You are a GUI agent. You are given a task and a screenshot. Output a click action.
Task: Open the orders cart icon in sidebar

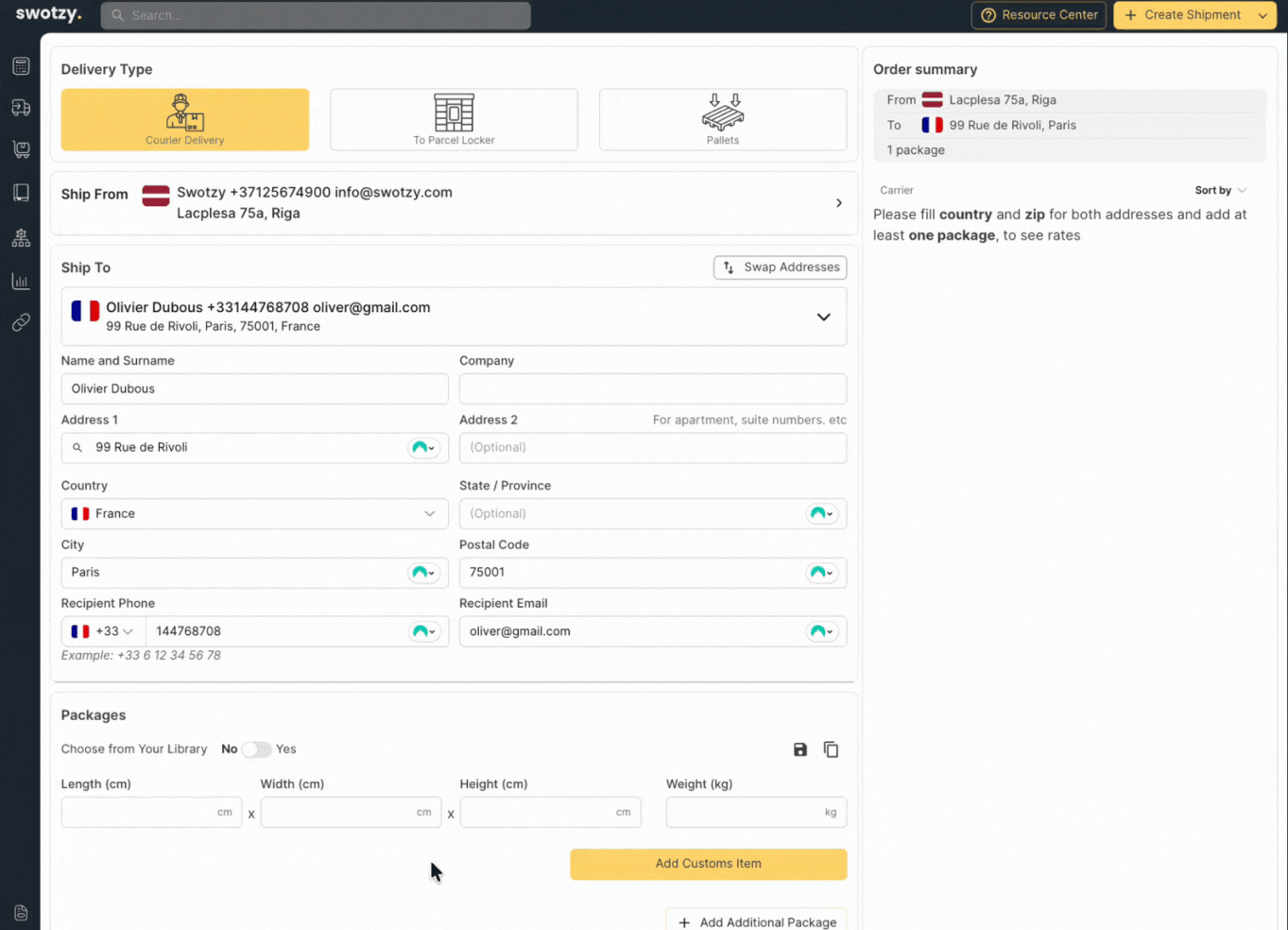click(x=21, y=148)
